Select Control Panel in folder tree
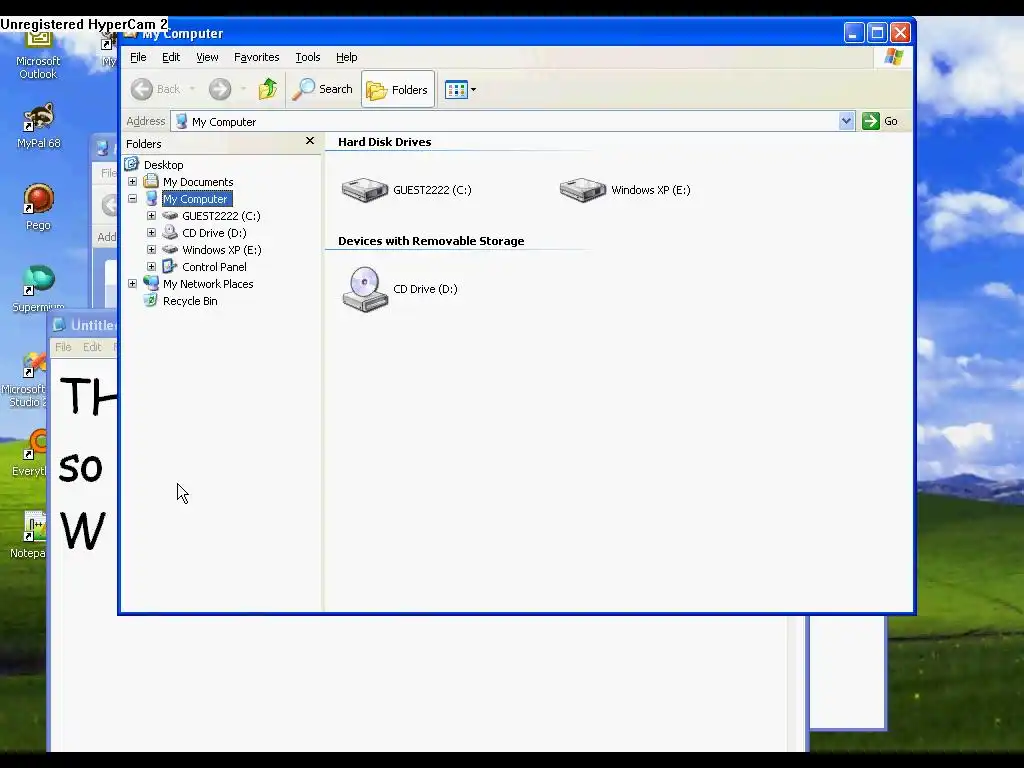 pyautogui.click(x=214, y=266)
